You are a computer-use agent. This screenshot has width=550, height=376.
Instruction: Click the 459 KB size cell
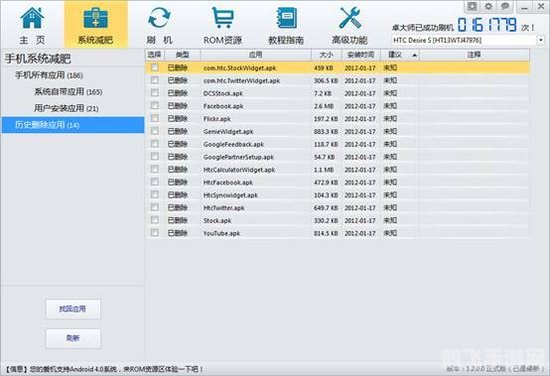[x=323, y=68]
